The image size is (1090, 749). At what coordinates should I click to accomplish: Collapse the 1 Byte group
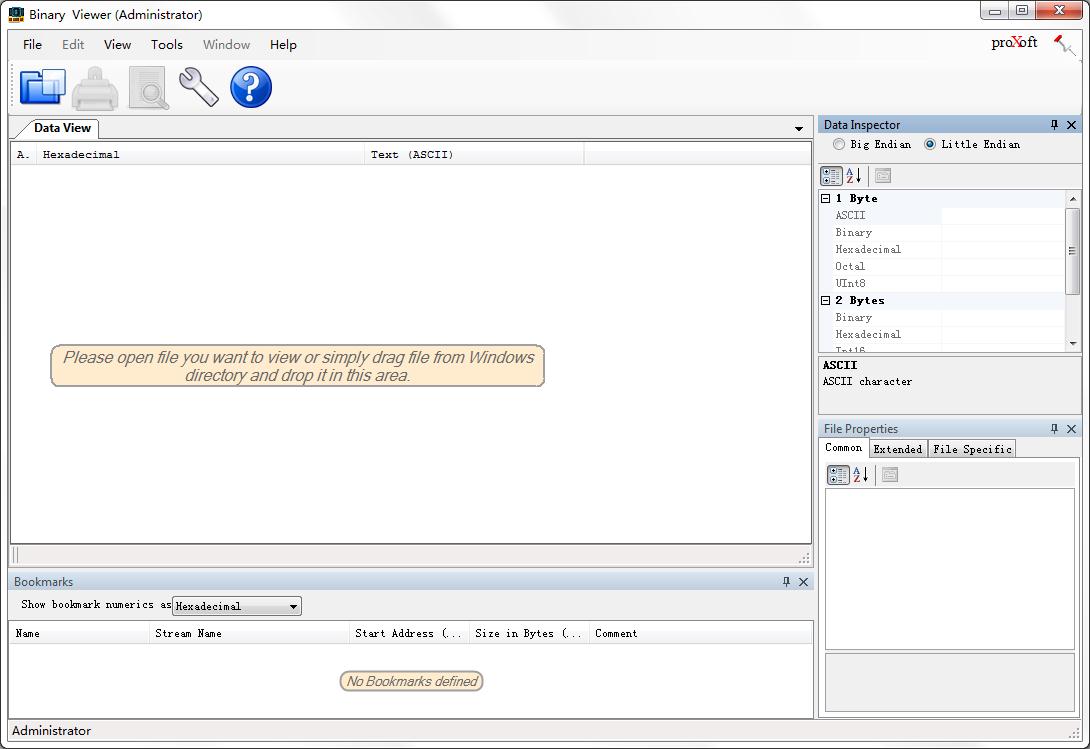(x=827, y=198)
